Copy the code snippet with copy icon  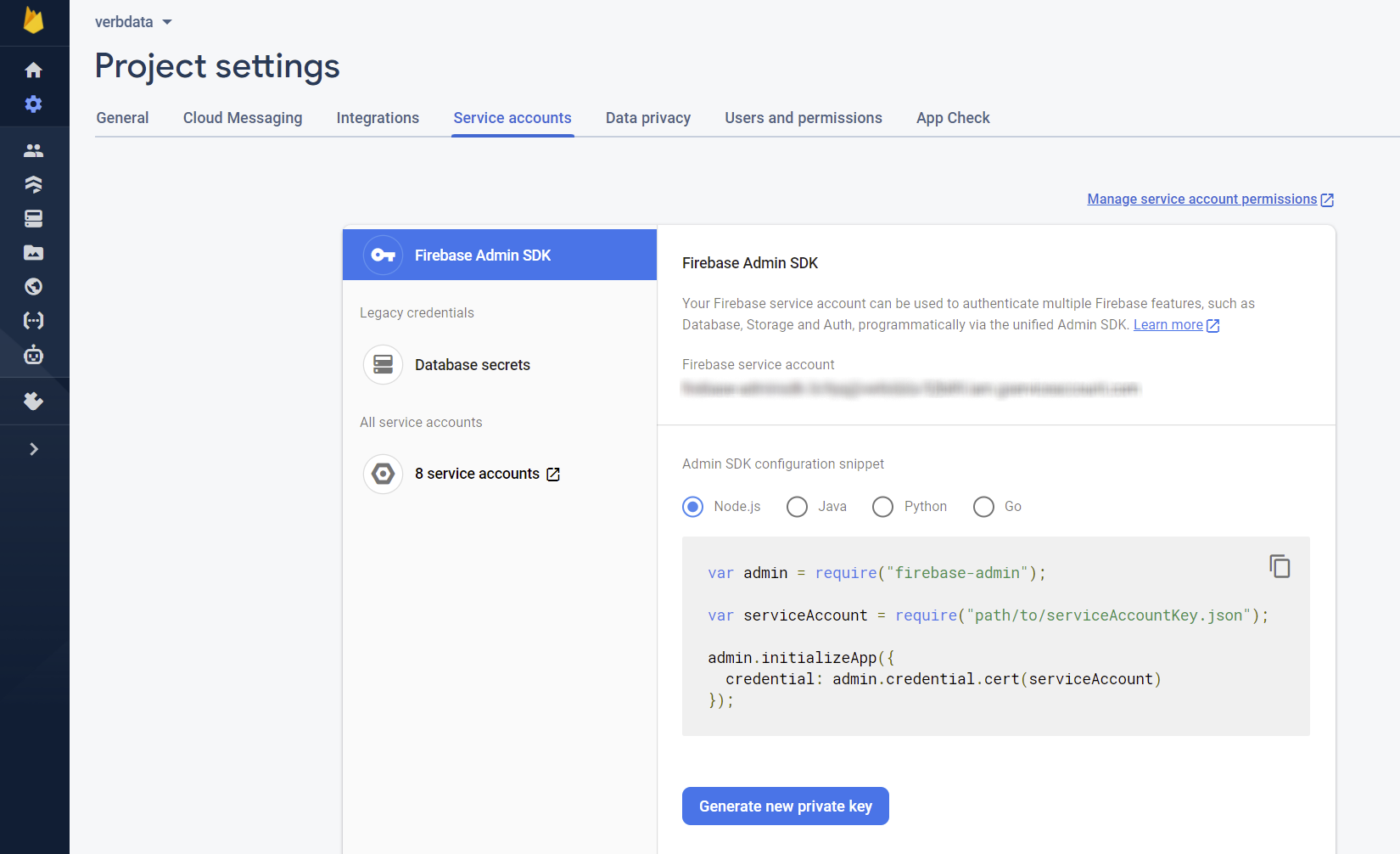[x=1280, y=566]
